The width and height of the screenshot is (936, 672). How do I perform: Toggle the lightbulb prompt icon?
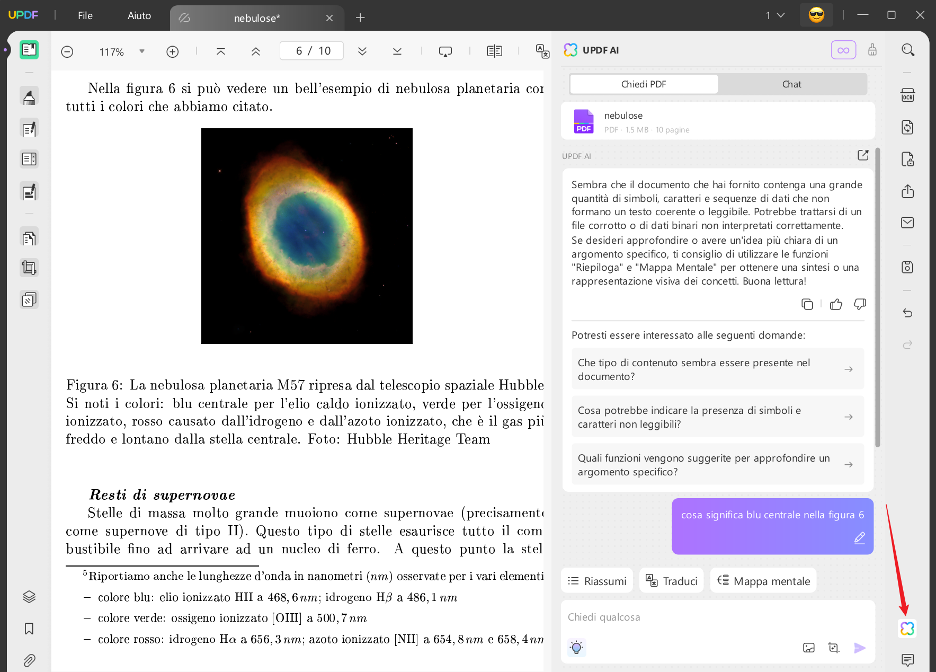577,647
